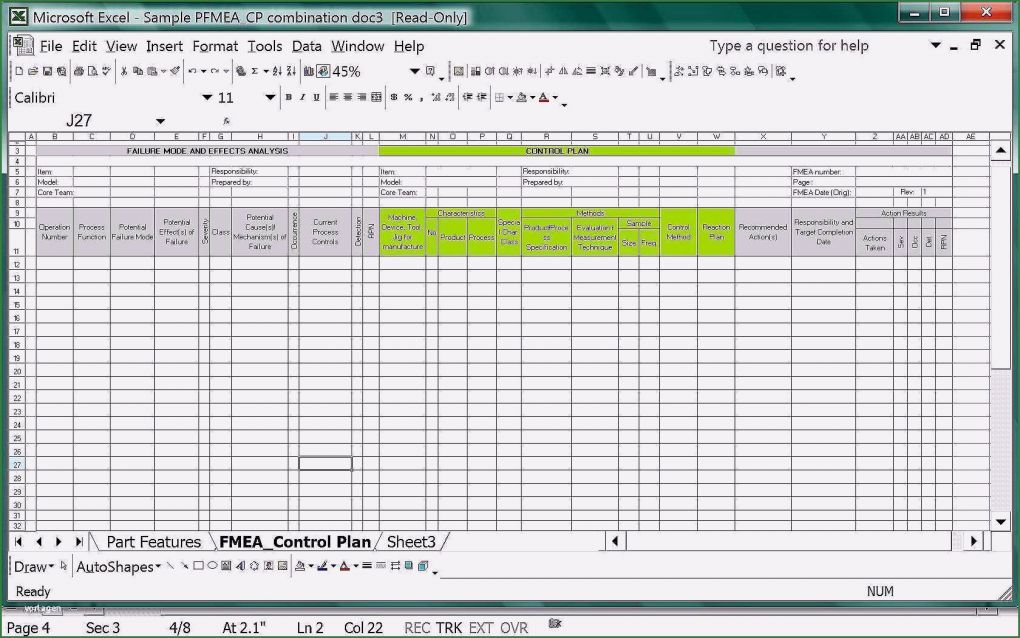Click the Save icon in the toolbar
The width and height of the screenshot is (1020, 638).
[47, 72]
